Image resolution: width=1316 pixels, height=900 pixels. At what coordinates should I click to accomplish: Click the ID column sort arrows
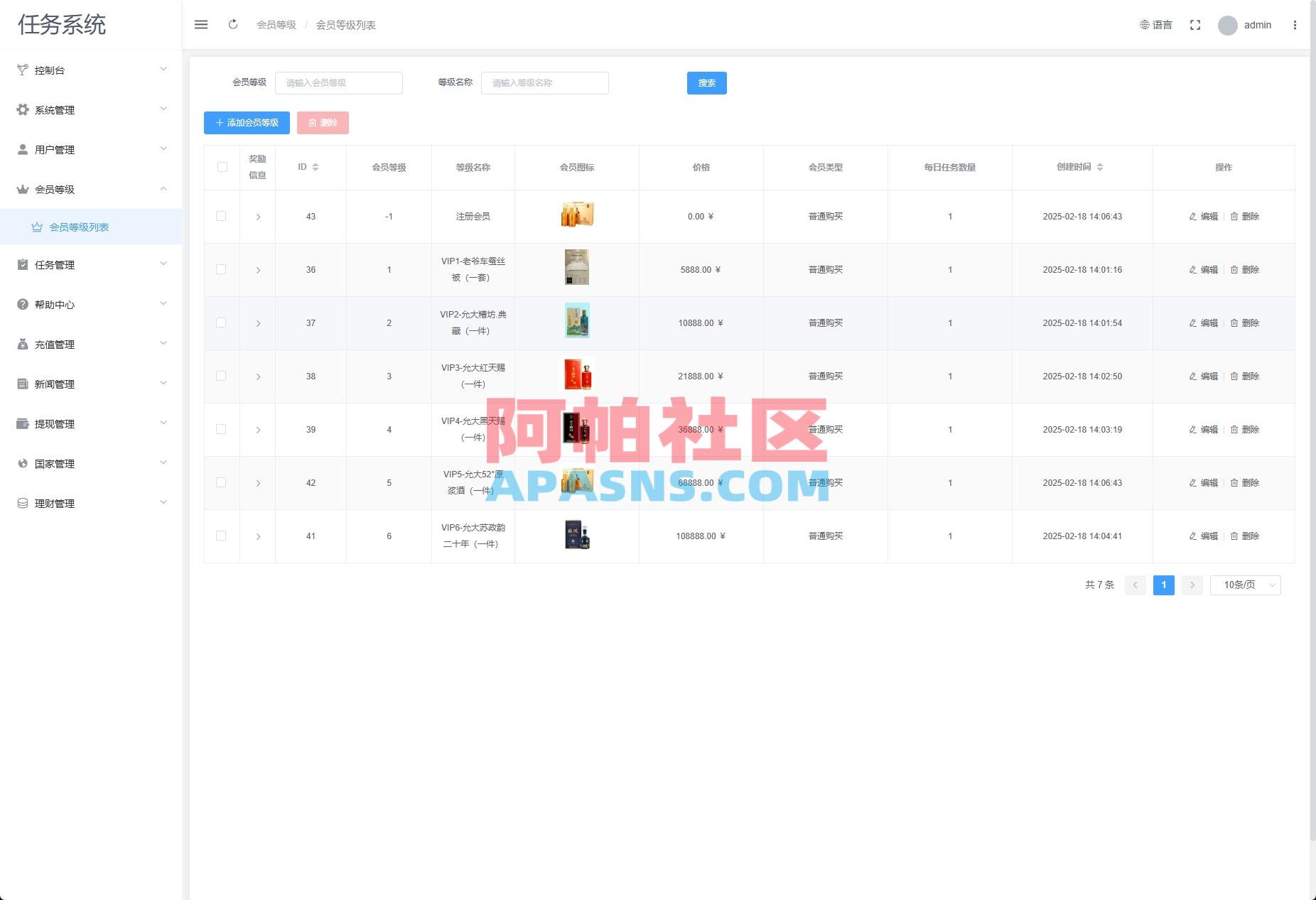coord(315,167)
